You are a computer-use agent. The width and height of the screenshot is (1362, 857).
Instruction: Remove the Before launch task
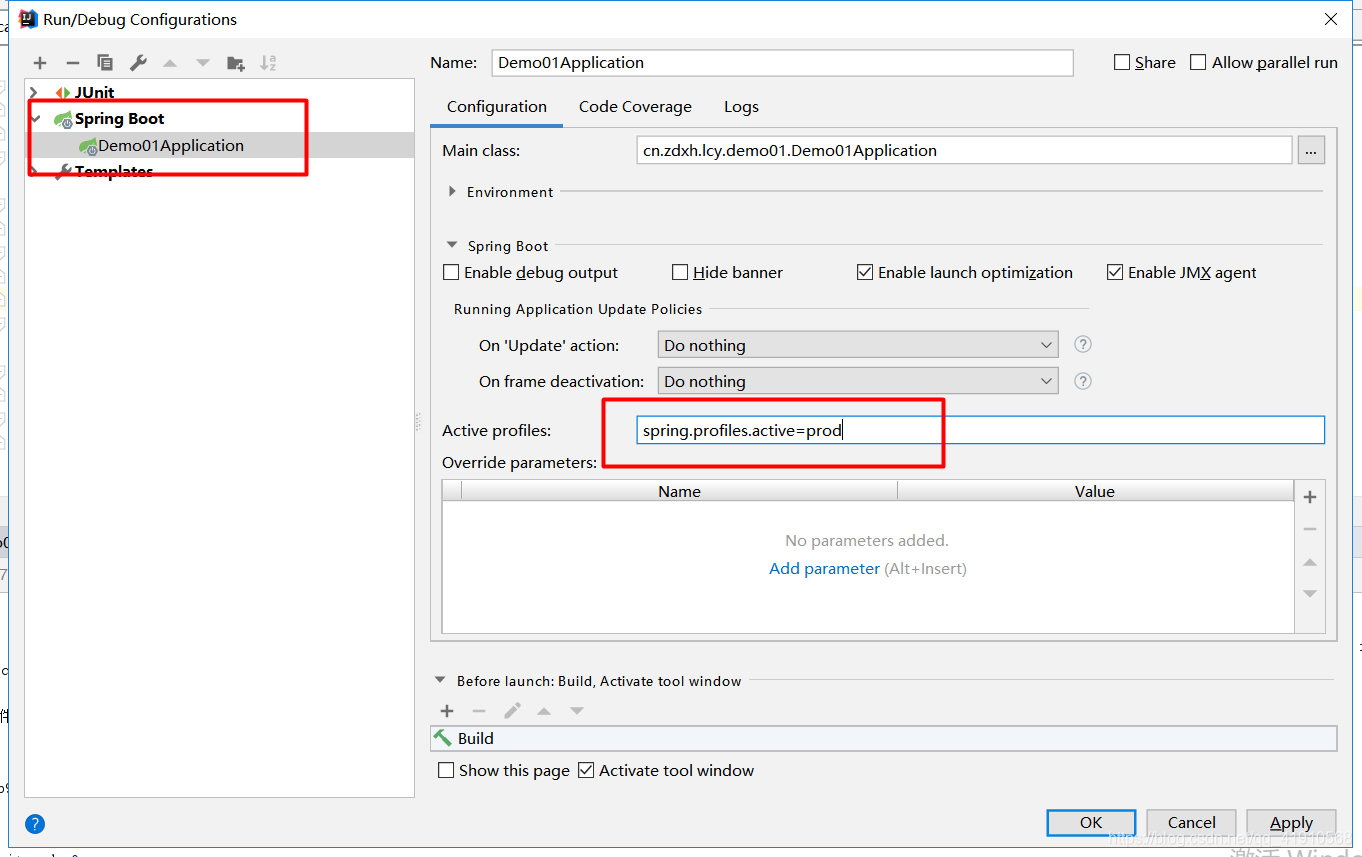479,711
